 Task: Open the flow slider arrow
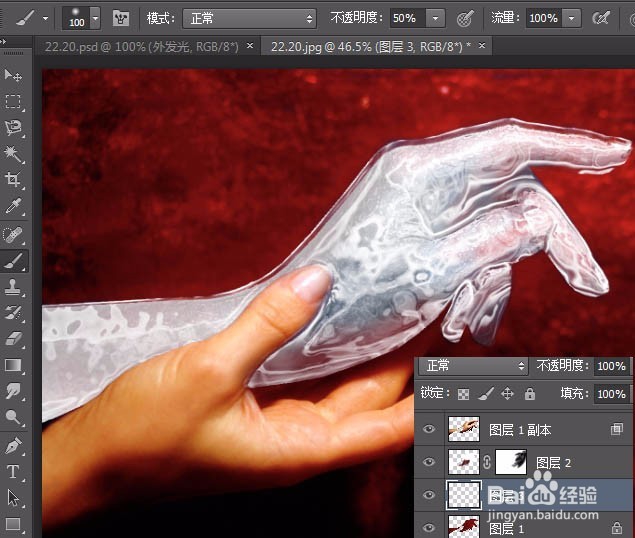coord(571,18)
